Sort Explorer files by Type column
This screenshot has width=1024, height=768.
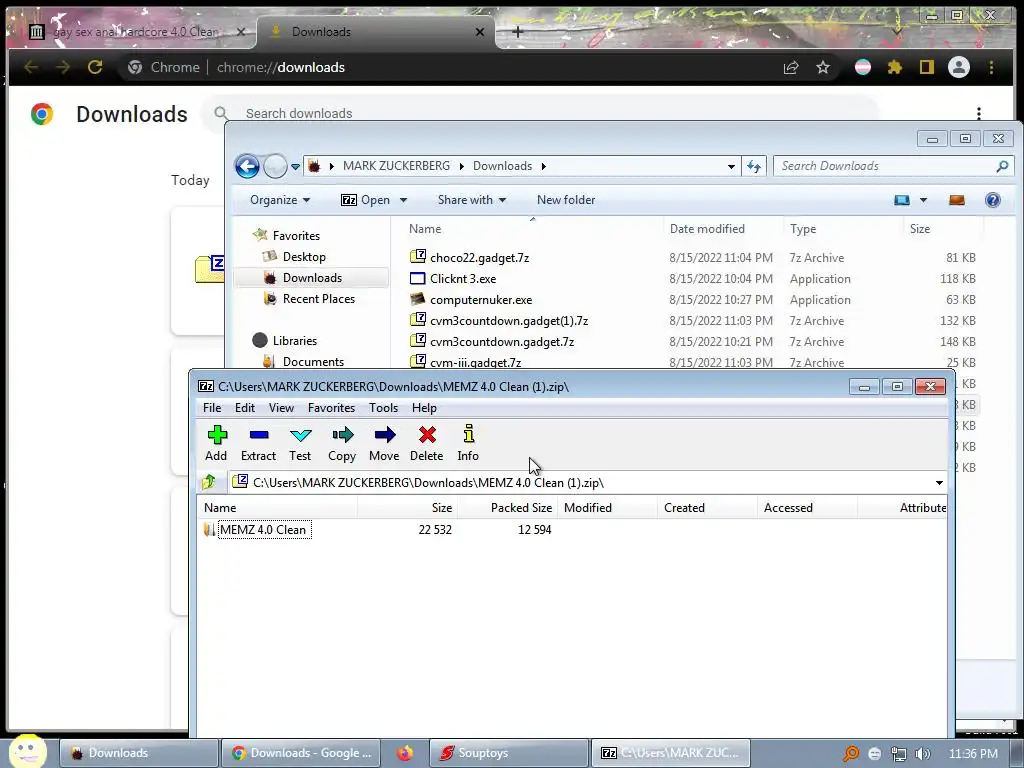click(x=843, y=229)
